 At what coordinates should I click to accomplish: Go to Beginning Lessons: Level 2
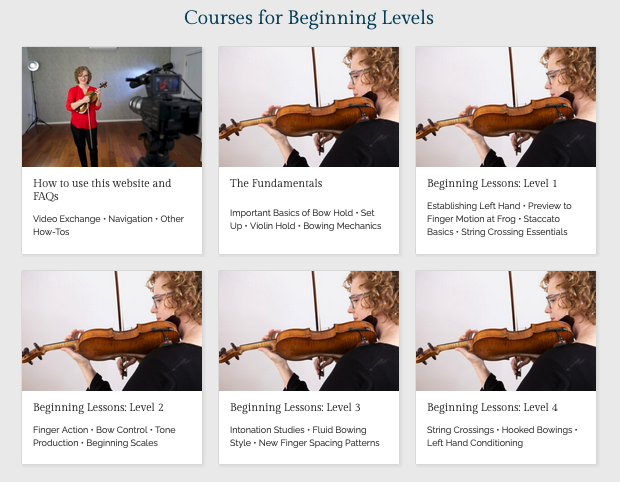(98, 407)
